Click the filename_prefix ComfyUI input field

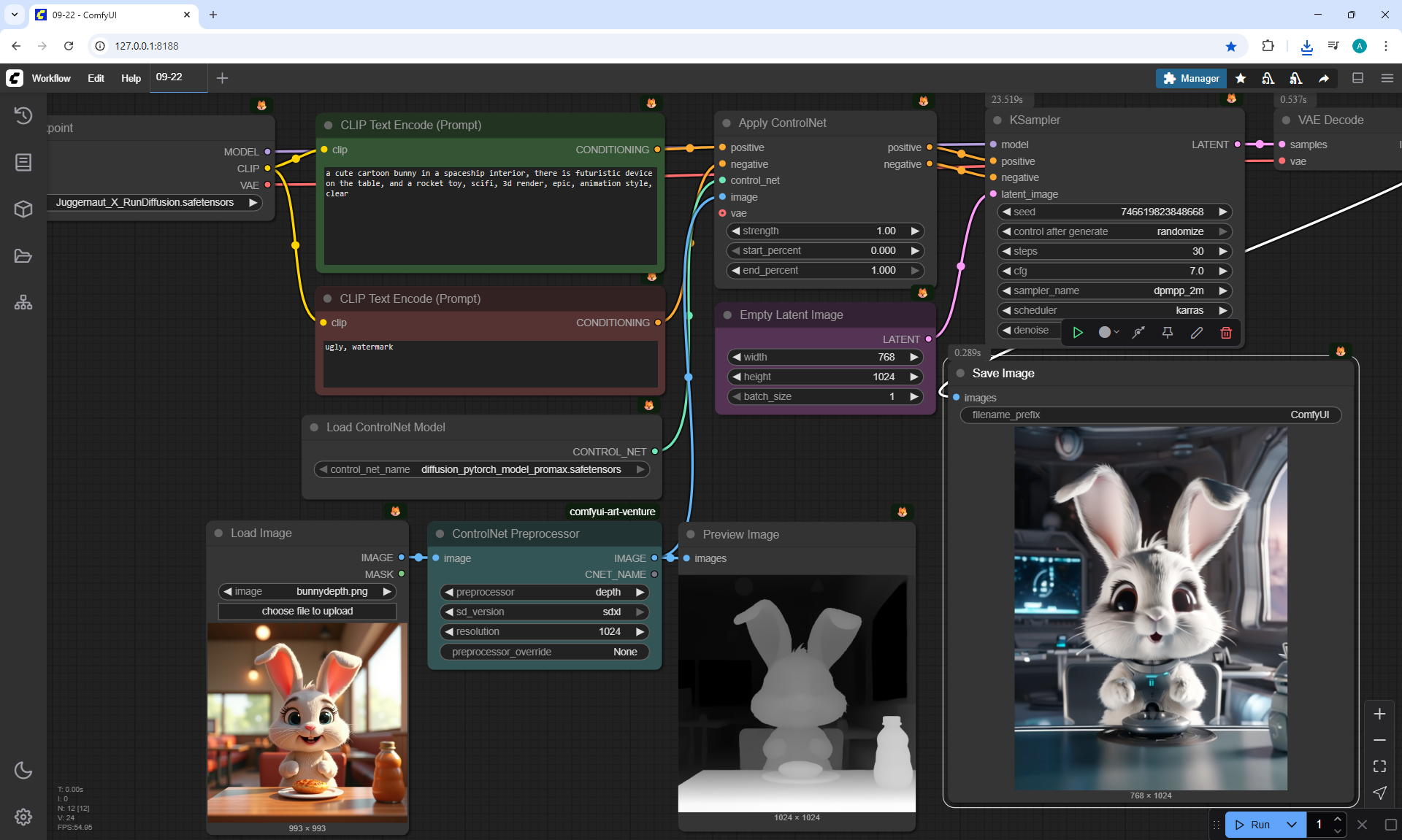point(1150,415)
